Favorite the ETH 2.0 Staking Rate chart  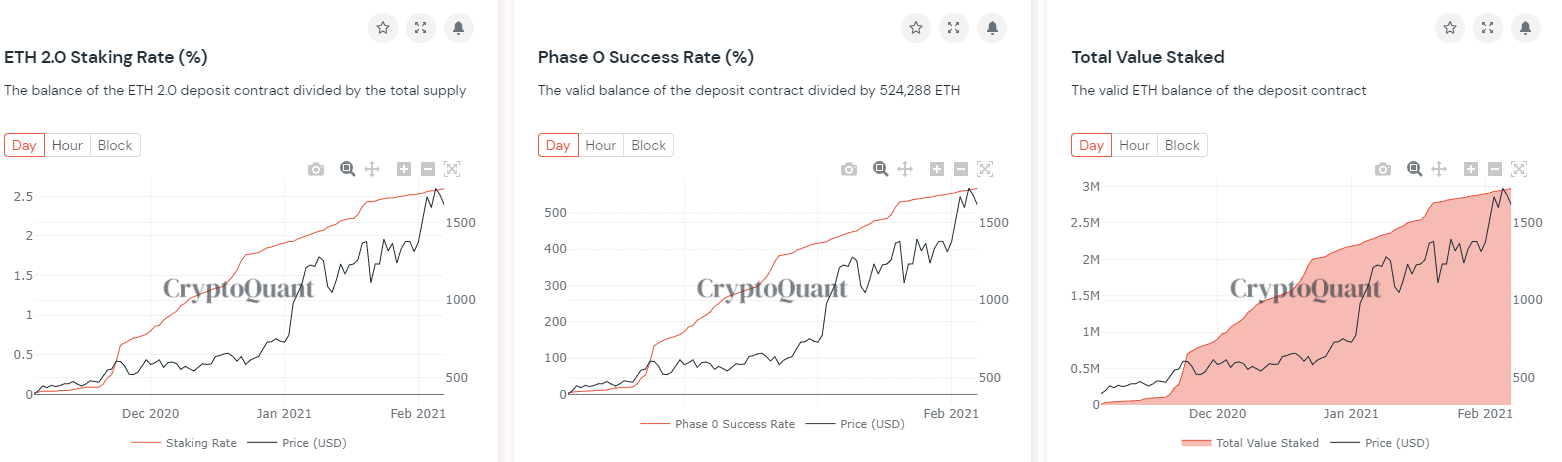click(x=383, y=28)
